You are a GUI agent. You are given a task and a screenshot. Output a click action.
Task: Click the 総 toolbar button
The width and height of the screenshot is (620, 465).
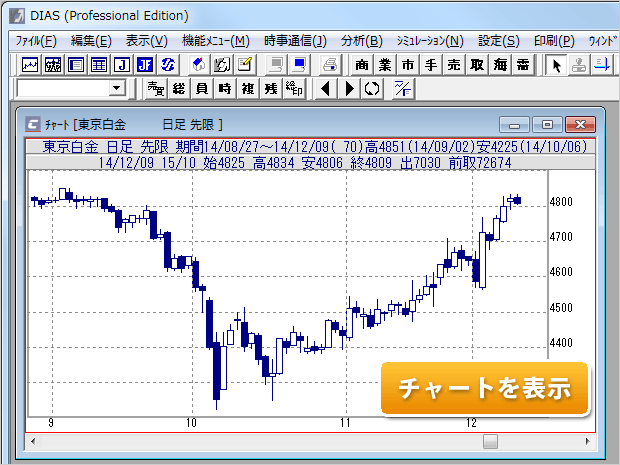click(x=179, y=89)
